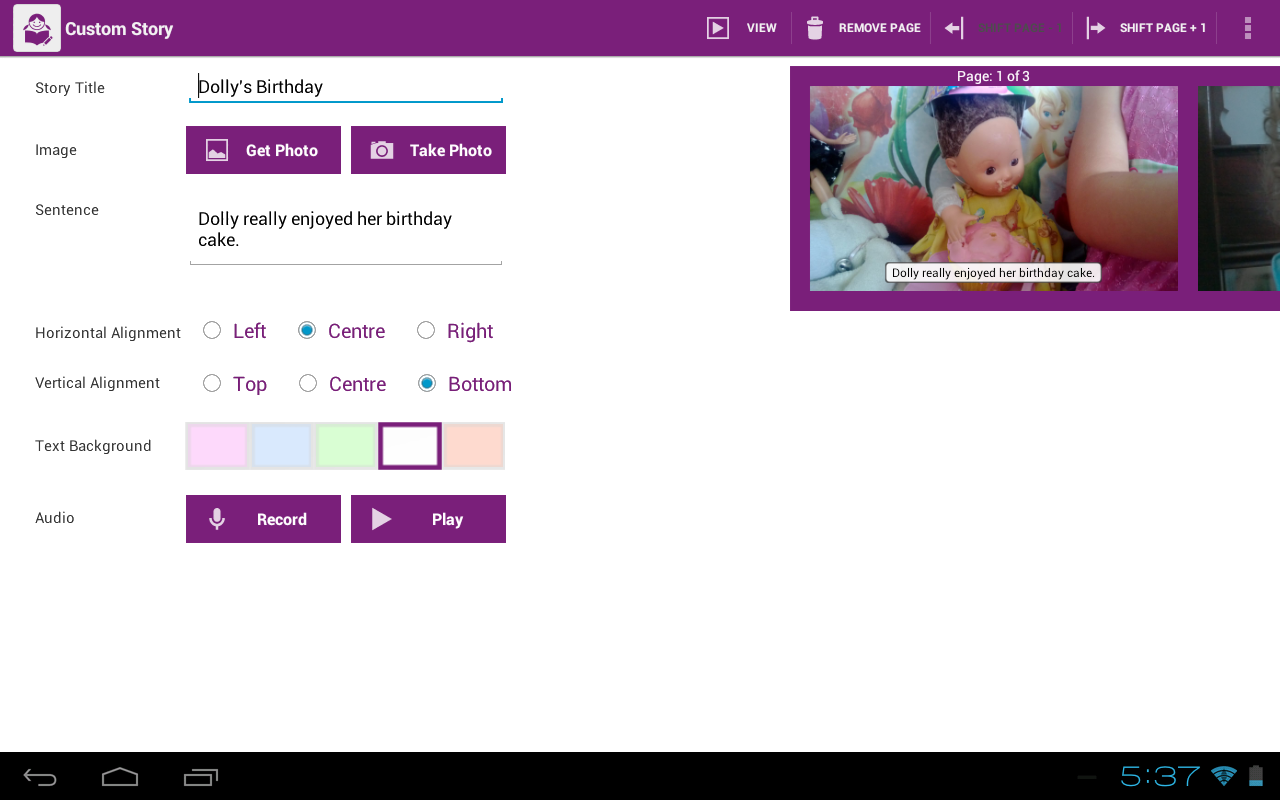1280x800 pixels.
Task: Choose the light green text background swatch
Action: pos(346,446)
